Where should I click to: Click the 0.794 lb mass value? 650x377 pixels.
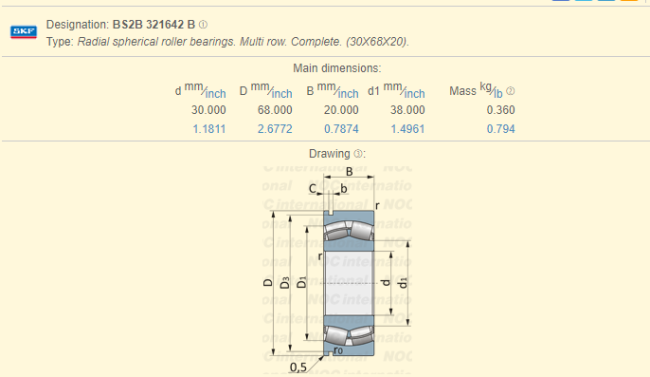tap(501, 129)
